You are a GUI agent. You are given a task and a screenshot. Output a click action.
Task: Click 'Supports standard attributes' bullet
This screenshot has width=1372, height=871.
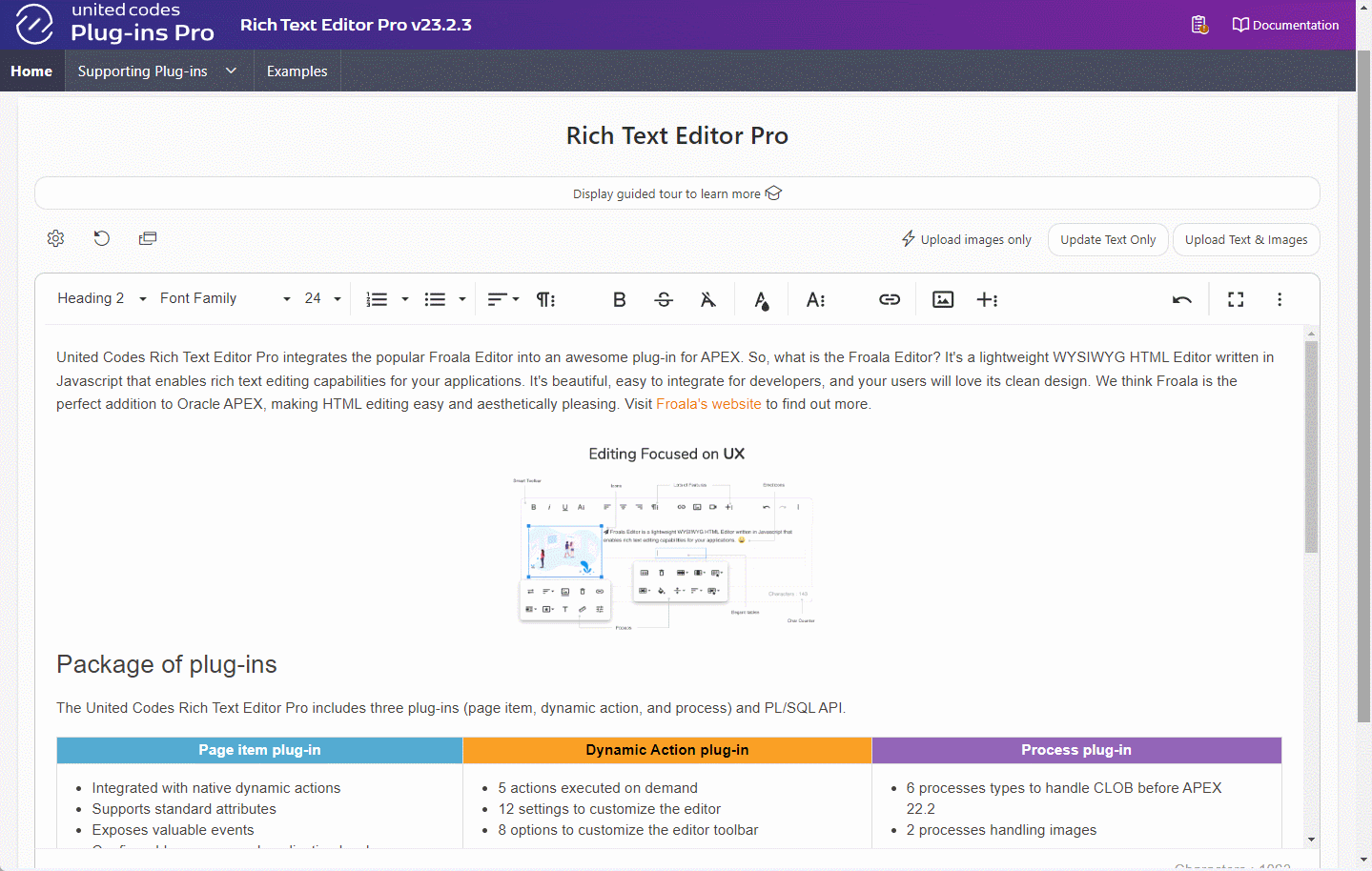[184, 809]
